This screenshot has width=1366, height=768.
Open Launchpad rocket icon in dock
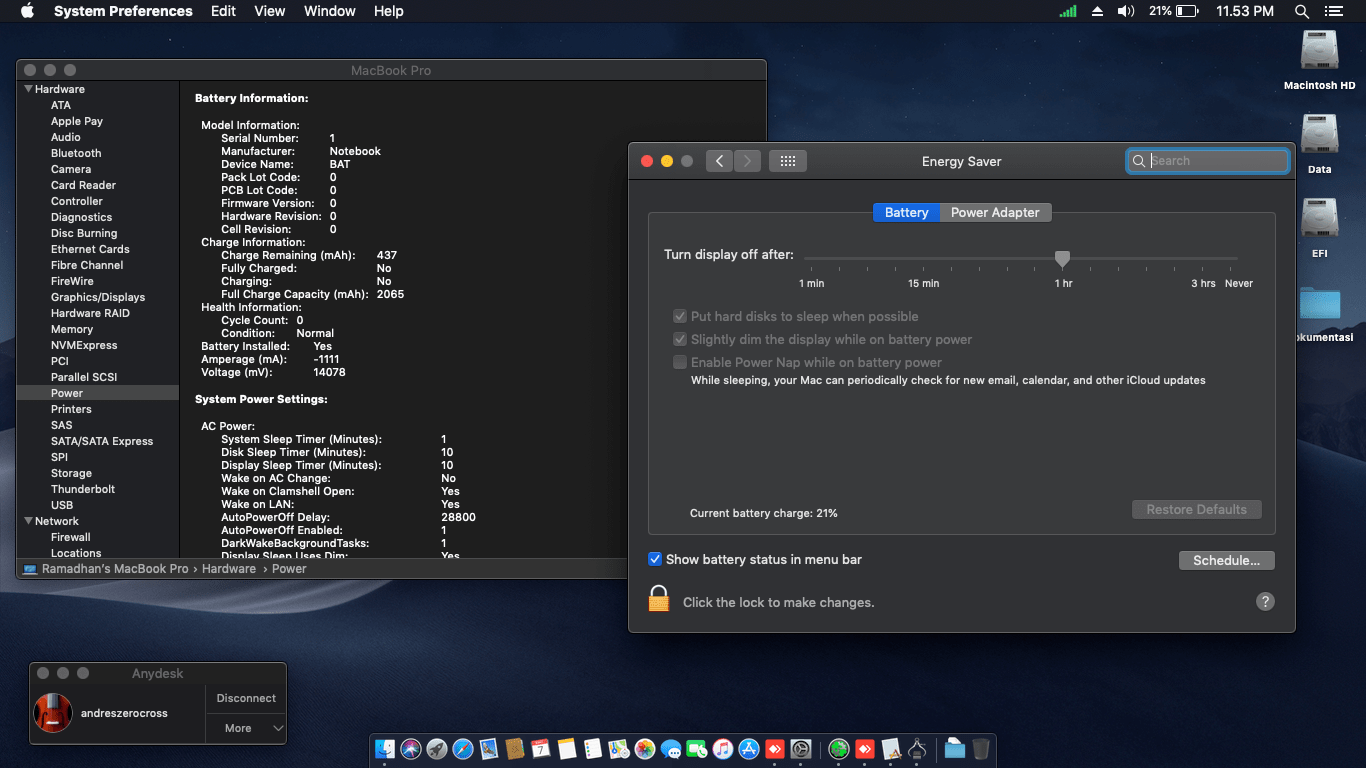click(437, 749)
